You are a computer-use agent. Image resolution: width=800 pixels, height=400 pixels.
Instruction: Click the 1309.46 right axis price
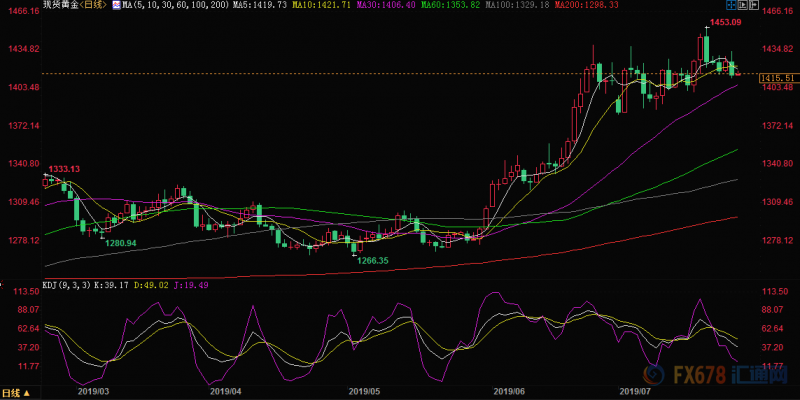coord(777,202)
